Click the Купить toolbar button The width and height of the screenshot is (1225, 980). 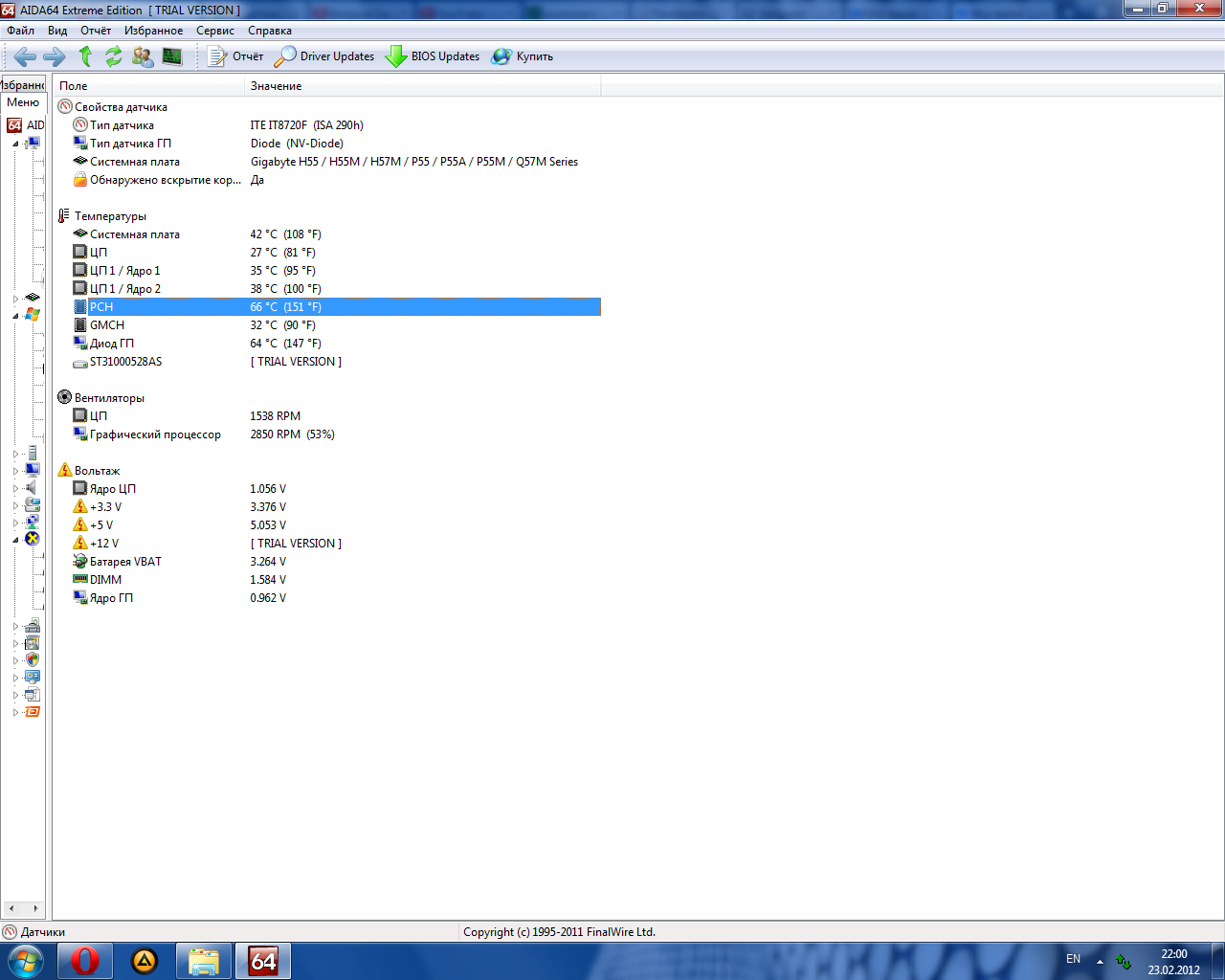point(523,56)
